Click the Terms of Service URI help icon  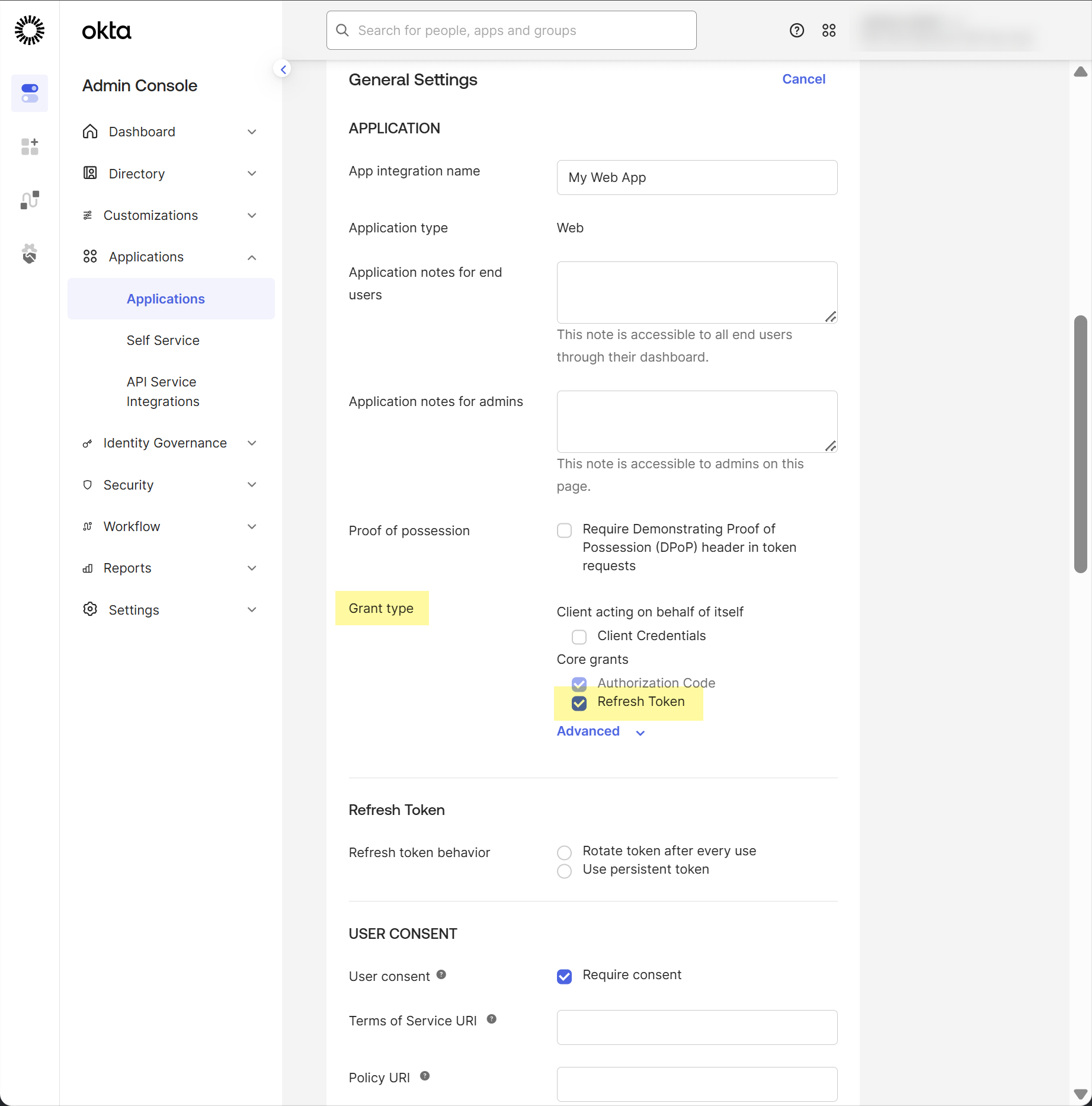point(491,1019)
